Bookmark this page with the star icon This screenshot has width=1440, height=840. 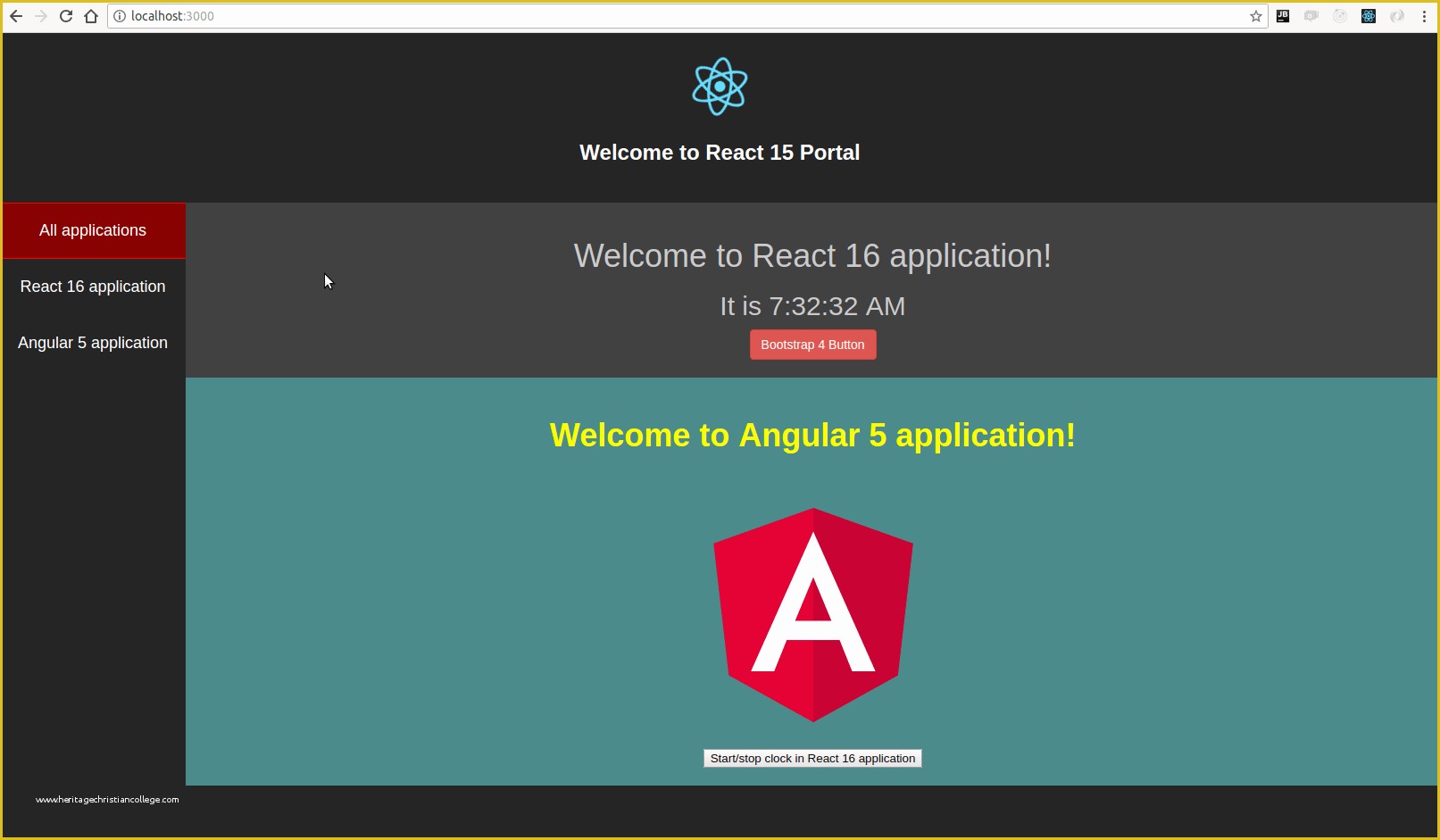coord(1256,16)
